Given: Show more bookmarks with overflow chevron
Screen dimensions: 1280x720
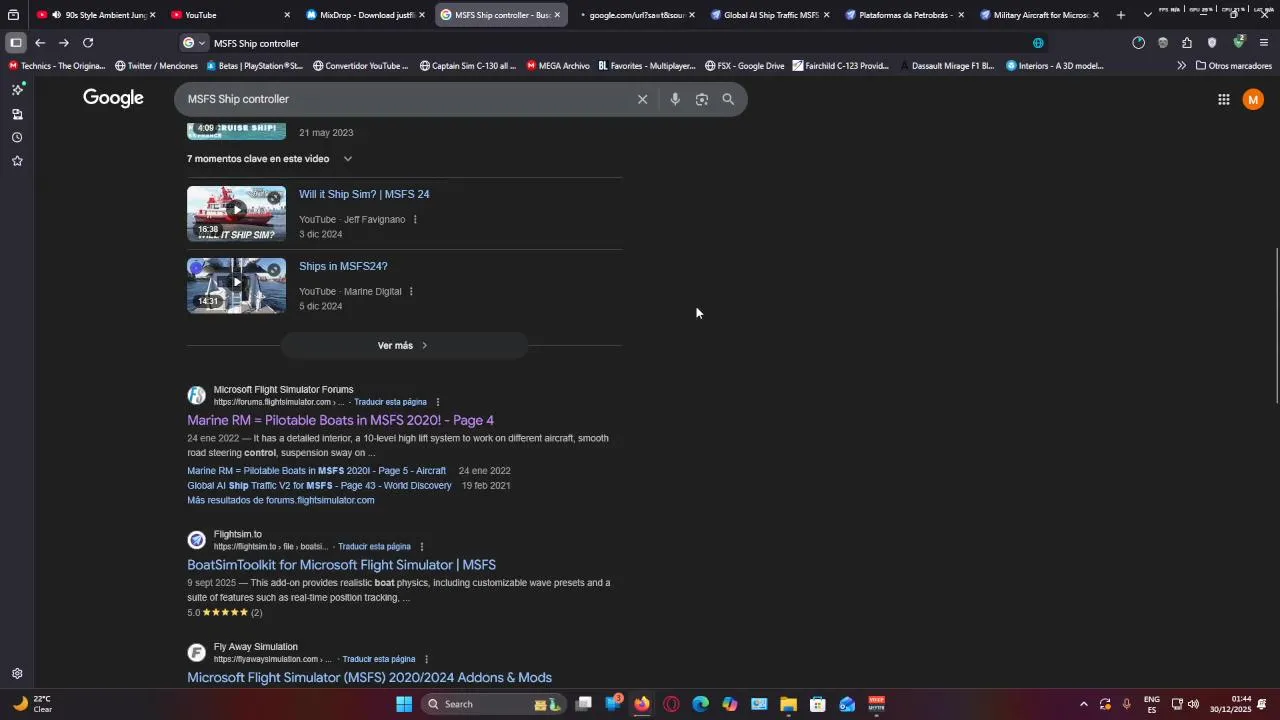Looking at the screenshot, I should click(x=1181, y=66).
